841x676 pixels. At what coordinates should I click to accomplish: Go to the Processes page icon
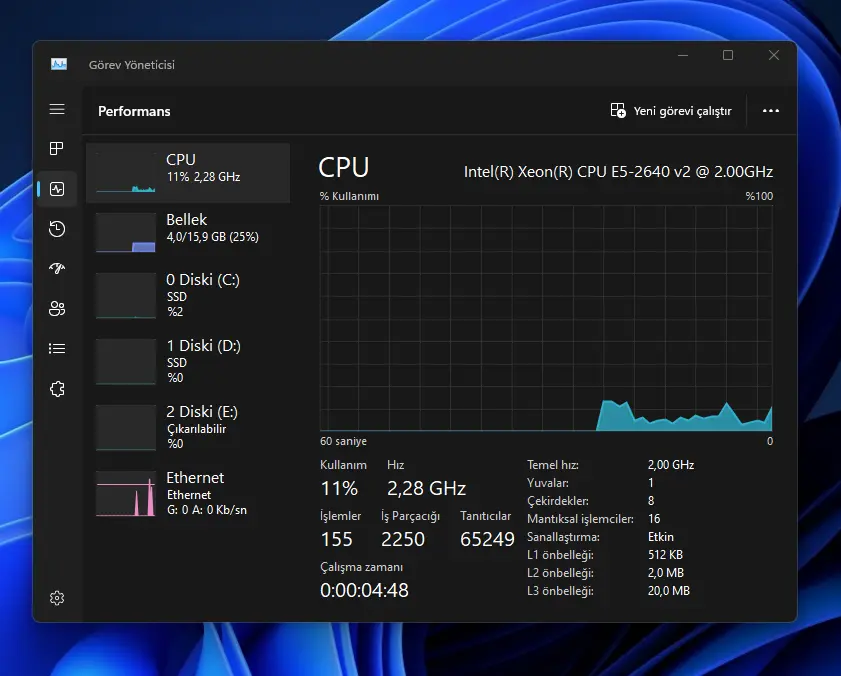[57, 149]
